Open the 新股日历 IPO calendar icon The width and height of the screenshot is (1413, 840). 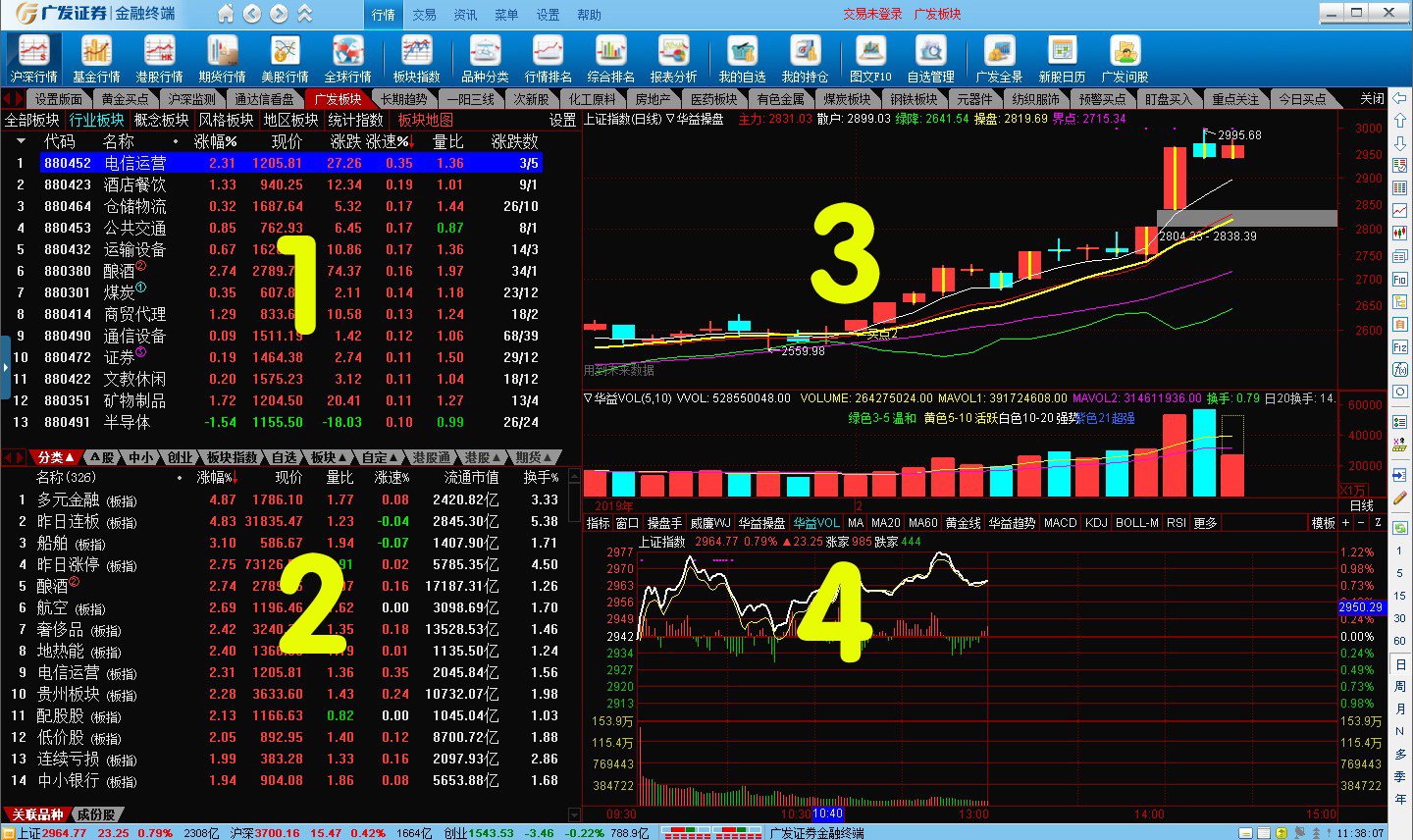tap(1062, 59)
